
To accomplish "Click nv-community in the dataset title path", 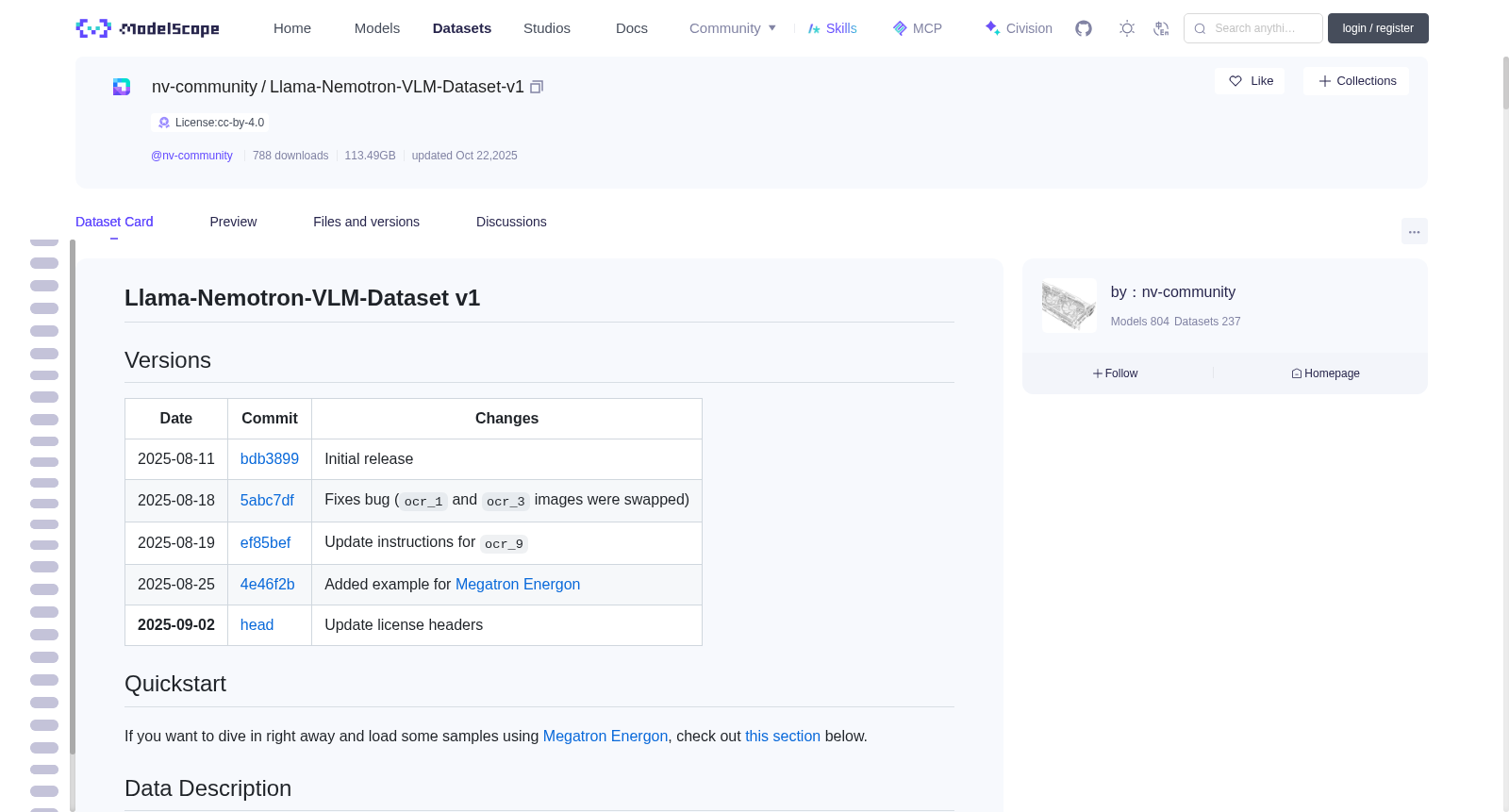I will point(205,87).
